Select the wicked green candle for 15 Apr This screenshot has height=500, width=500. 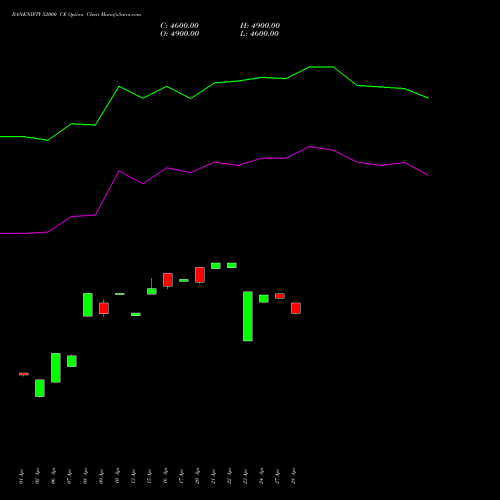point(152,291)
